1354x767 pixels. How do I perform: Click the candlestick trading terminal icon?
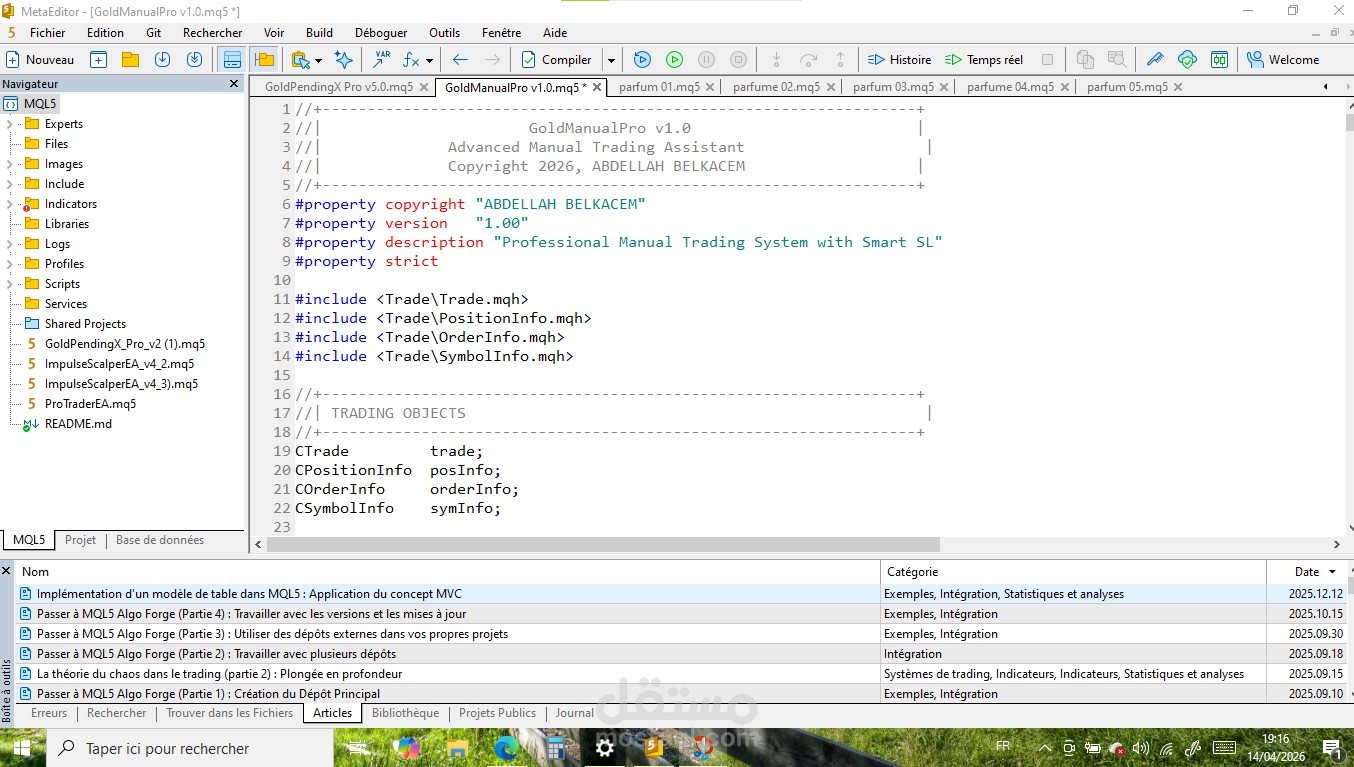pos(1219,60)
